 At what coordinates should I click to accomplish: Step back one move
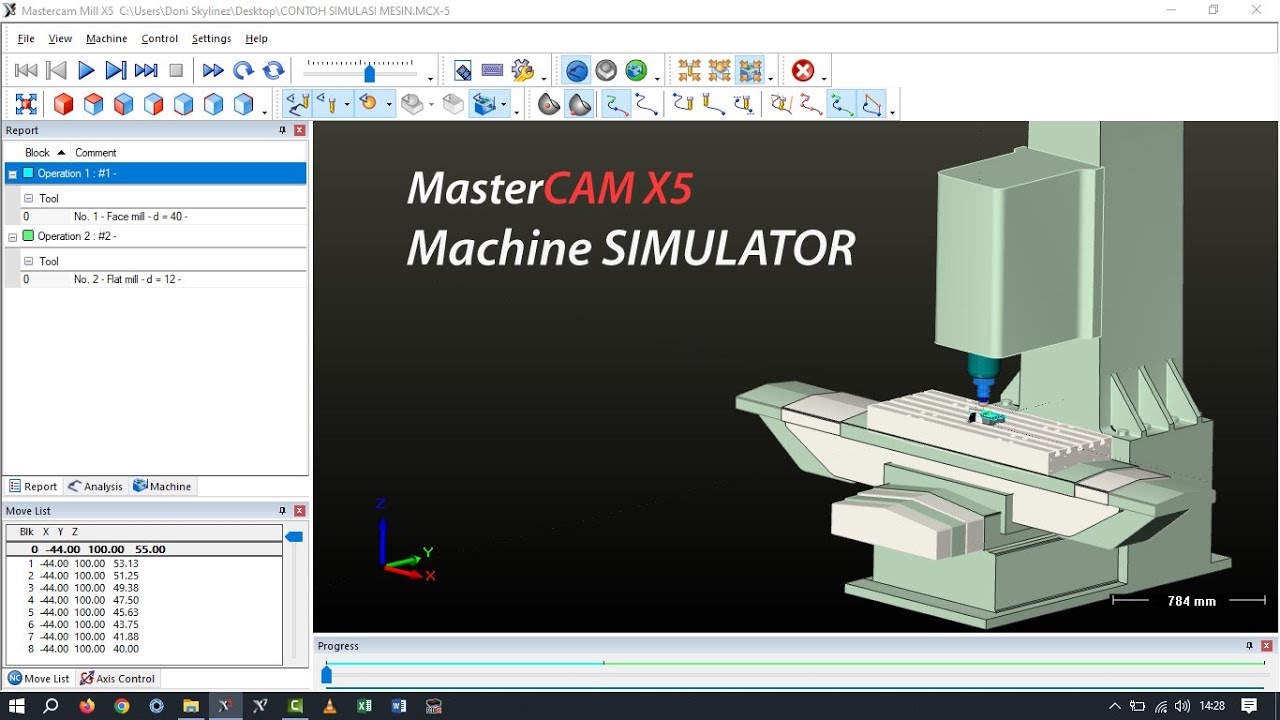click(56, 70)
